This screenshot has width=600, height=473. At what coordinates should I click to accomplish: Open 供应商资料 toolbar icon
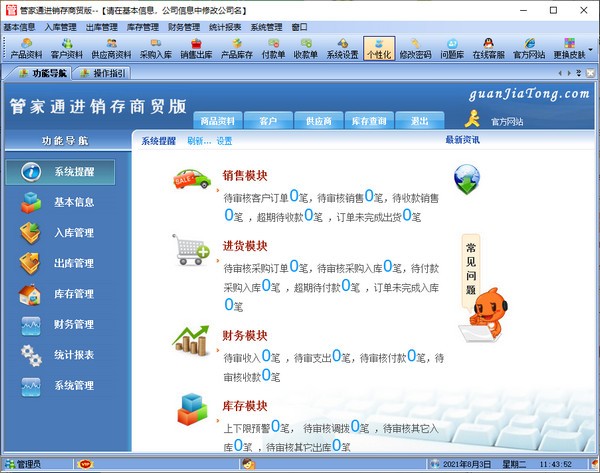(x=111, y=49)
